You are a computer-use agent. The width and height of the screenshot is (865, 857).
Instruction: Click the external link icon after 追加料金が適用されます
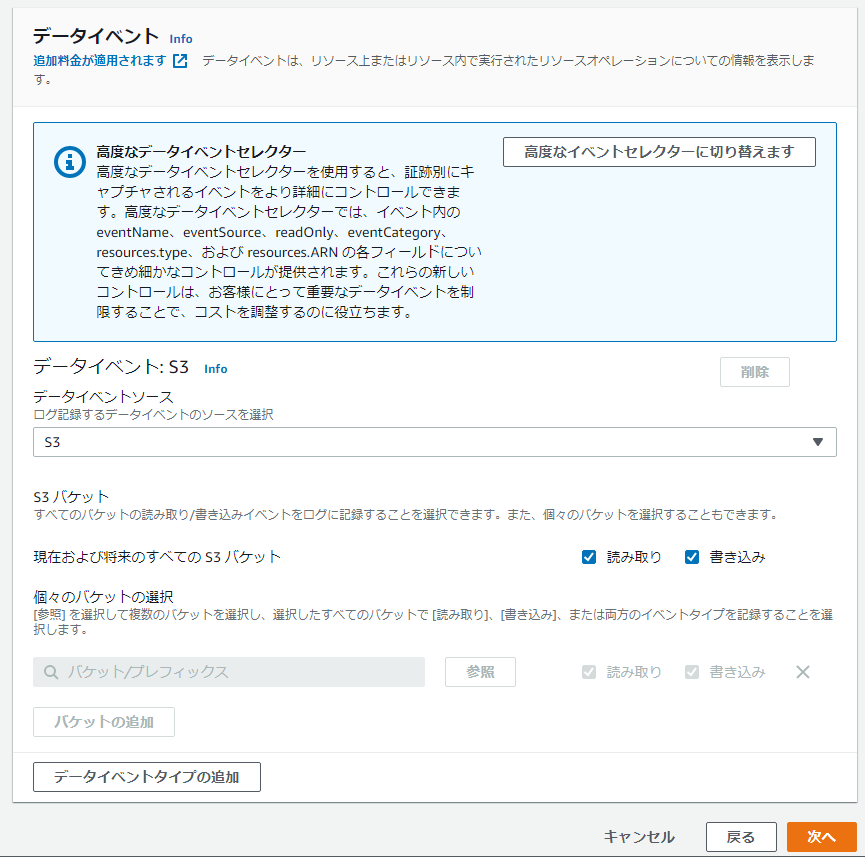[180, 61]
